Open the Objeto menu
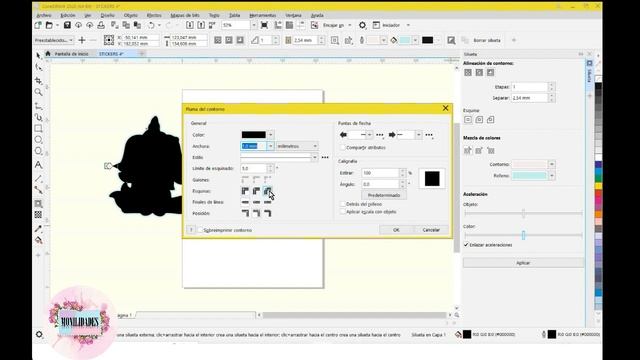This screenshot has width=640, height=360. (x=131, y=15)
